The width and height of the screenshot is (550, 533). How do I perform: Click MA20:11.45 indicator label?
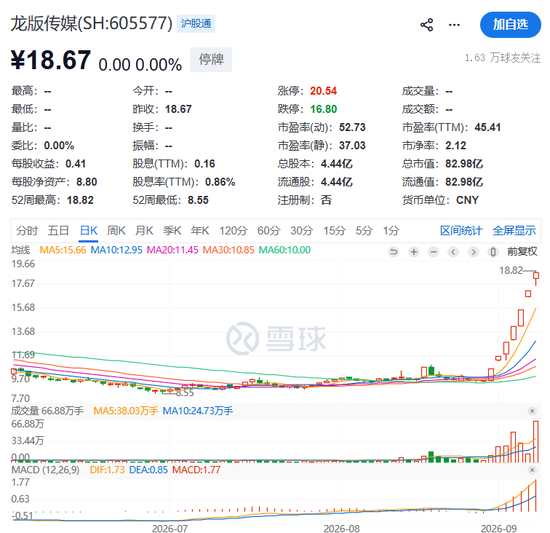[173, 250]
